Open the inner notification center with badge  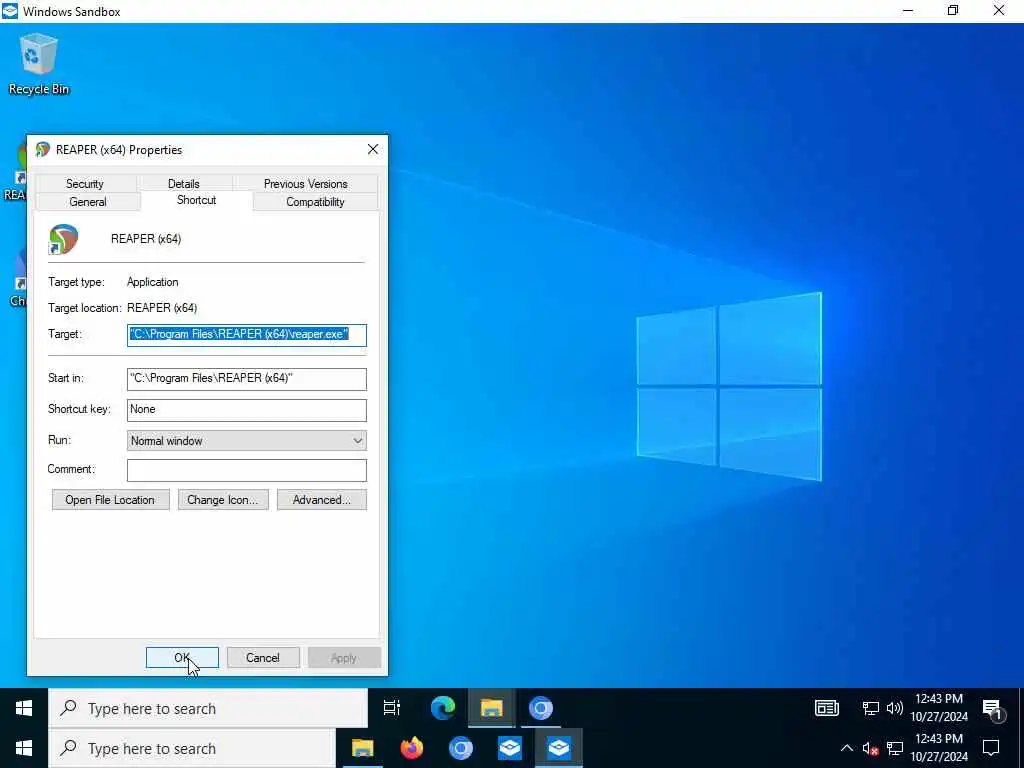[992, 709]
